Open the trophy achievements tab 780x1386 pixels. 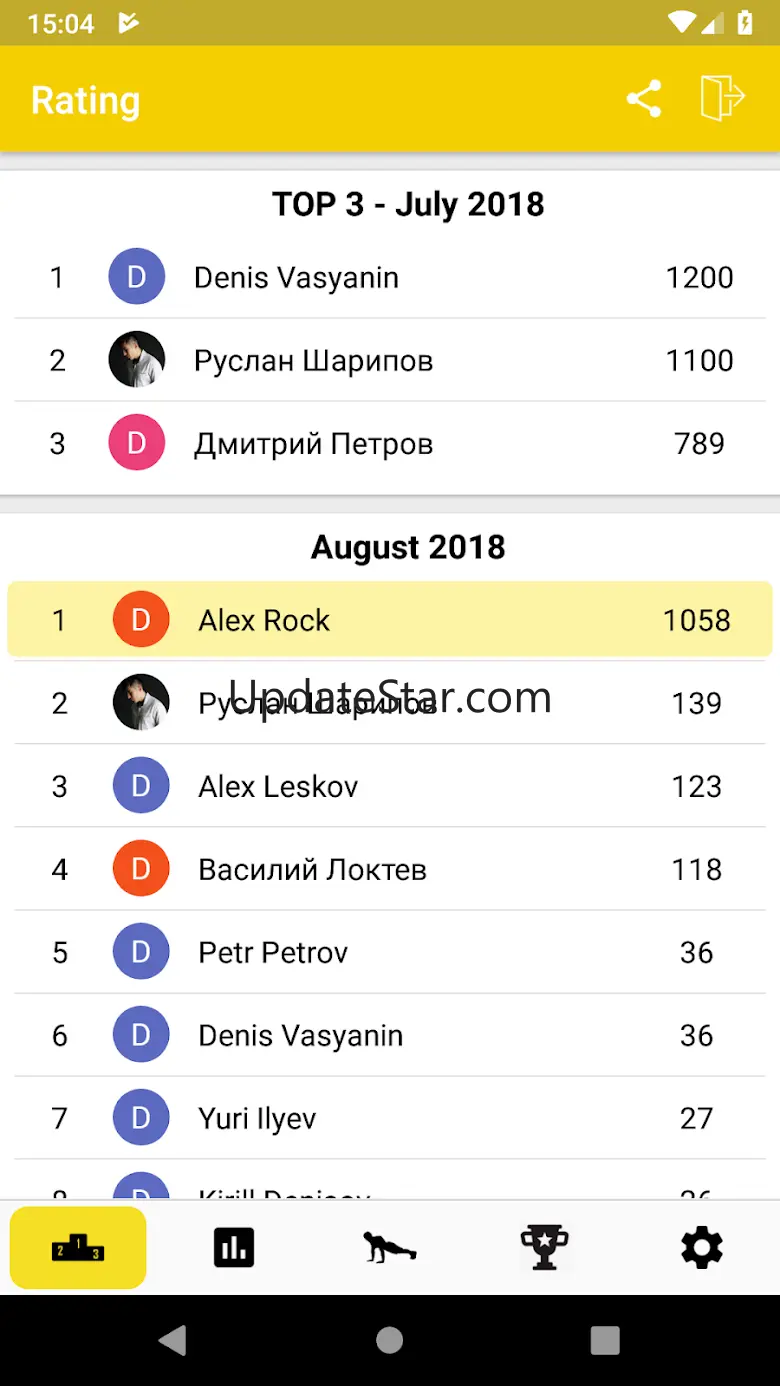pyautogui.click(x=545, y=1247)
